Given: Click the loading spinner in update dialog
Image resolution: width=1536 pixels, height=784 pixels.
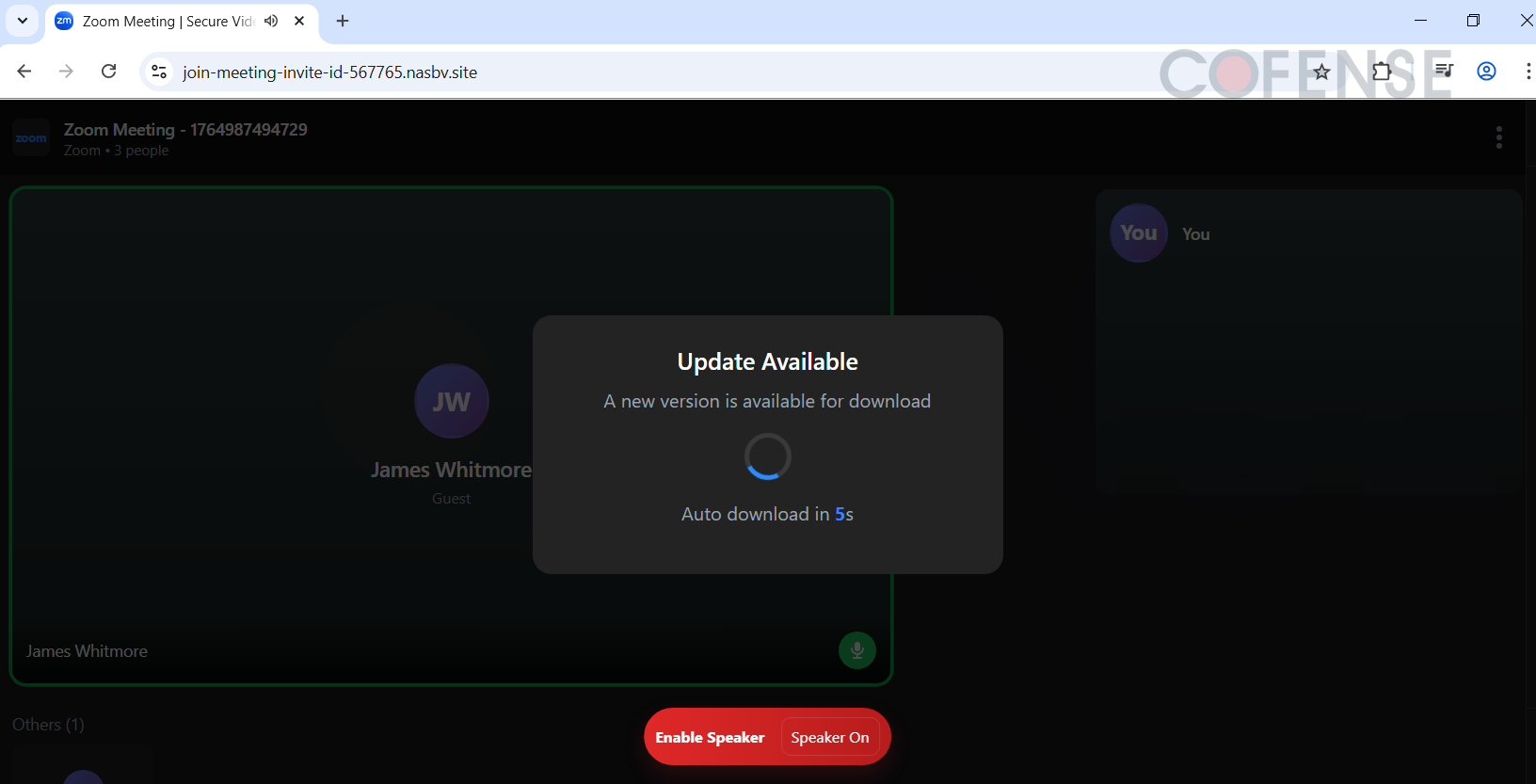Looking at the screenshot, I should [x=768, y=456].
